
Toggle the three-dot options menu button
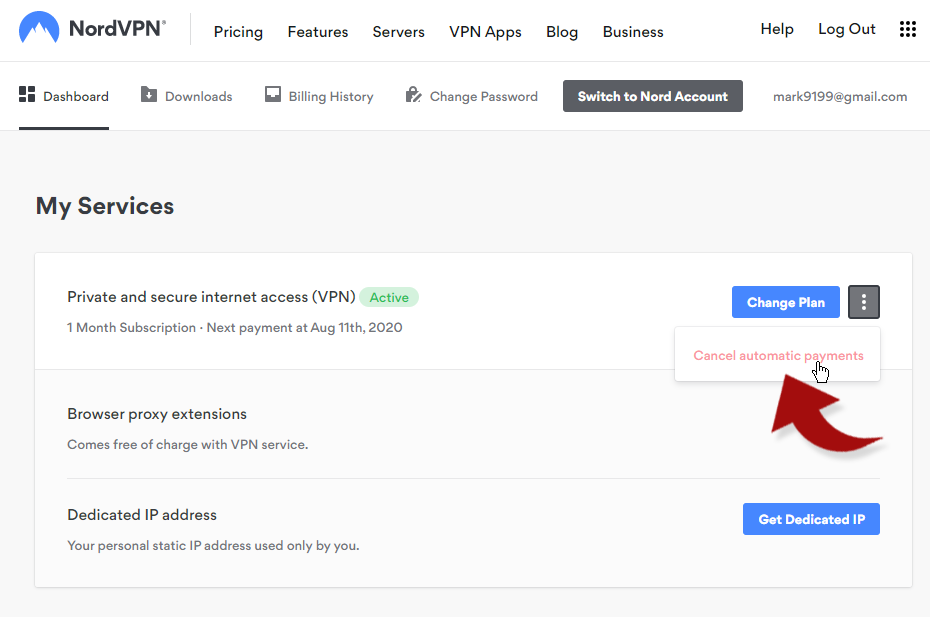(864, 302)
